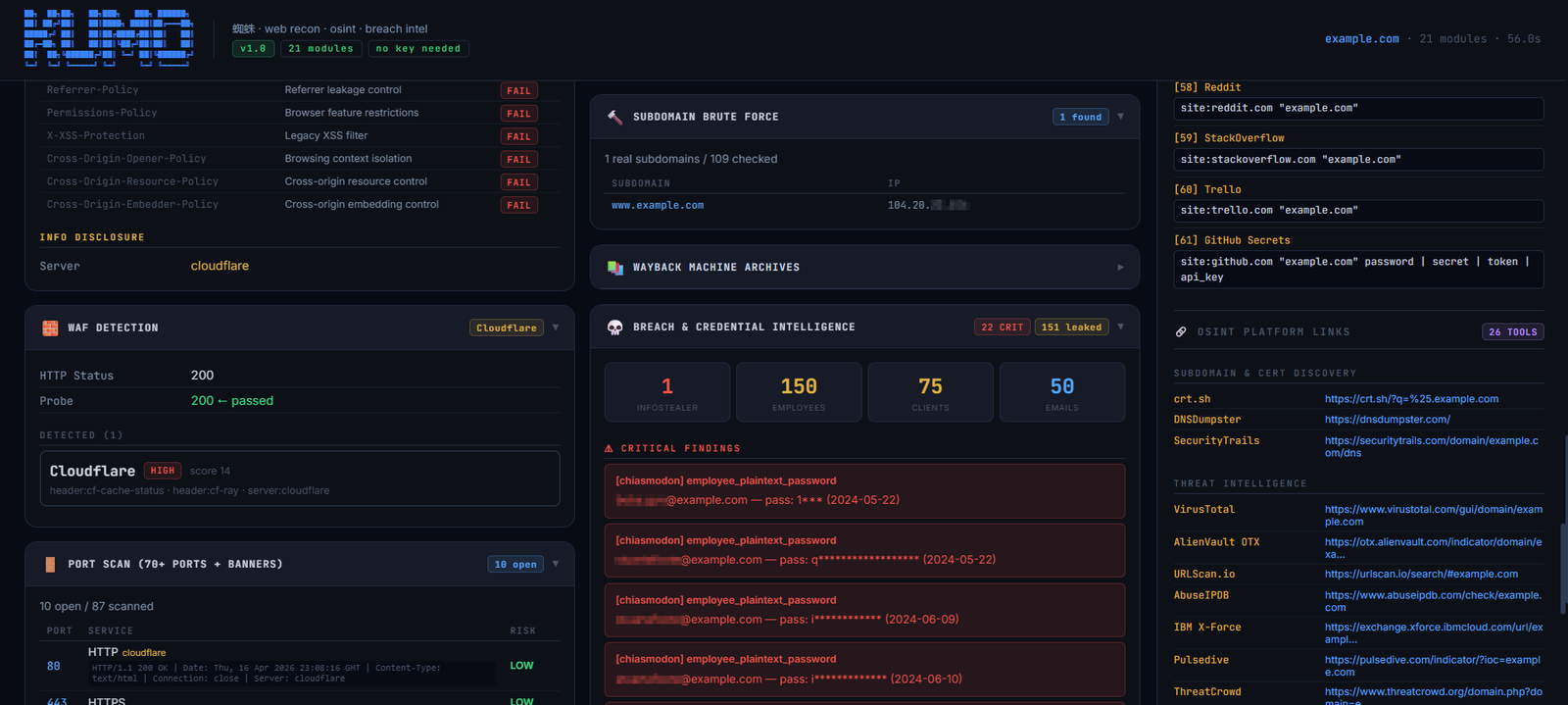Click the 22 CRIT badge
This screenshot has width=1568, height=705.
click(1002, 327)
